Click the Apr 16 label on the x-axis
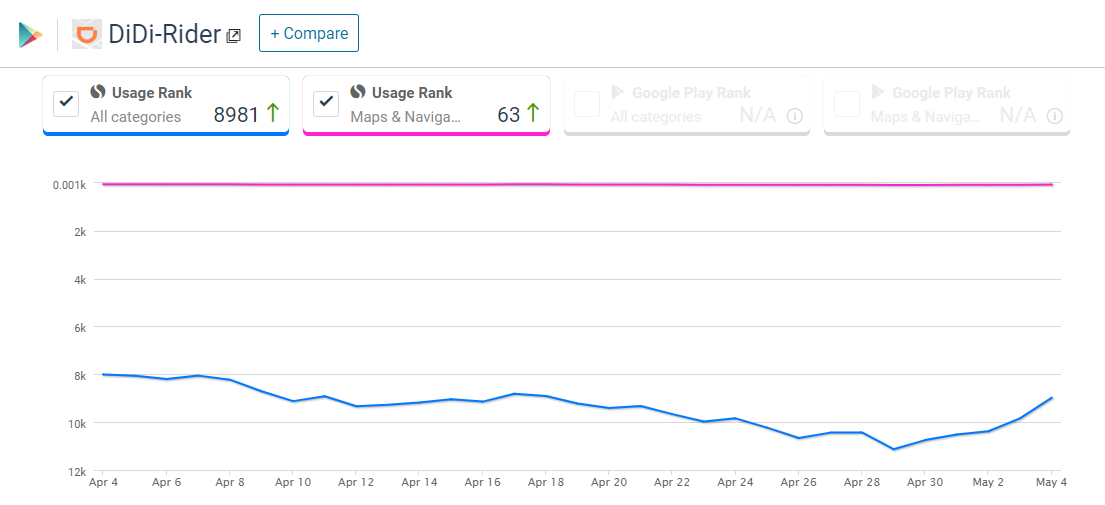Image resolution: width=1105 pixels, height=505 pixels. tap(482, 482)
